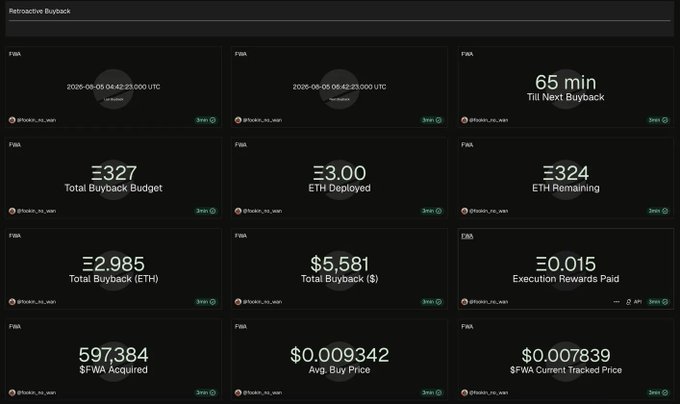Image resolution: width=680 pixels, height=404 pixels.
Task: Open the FWA query title on Total Buyback ($) card
Action: pyautogui.click(x=241, y=236)
